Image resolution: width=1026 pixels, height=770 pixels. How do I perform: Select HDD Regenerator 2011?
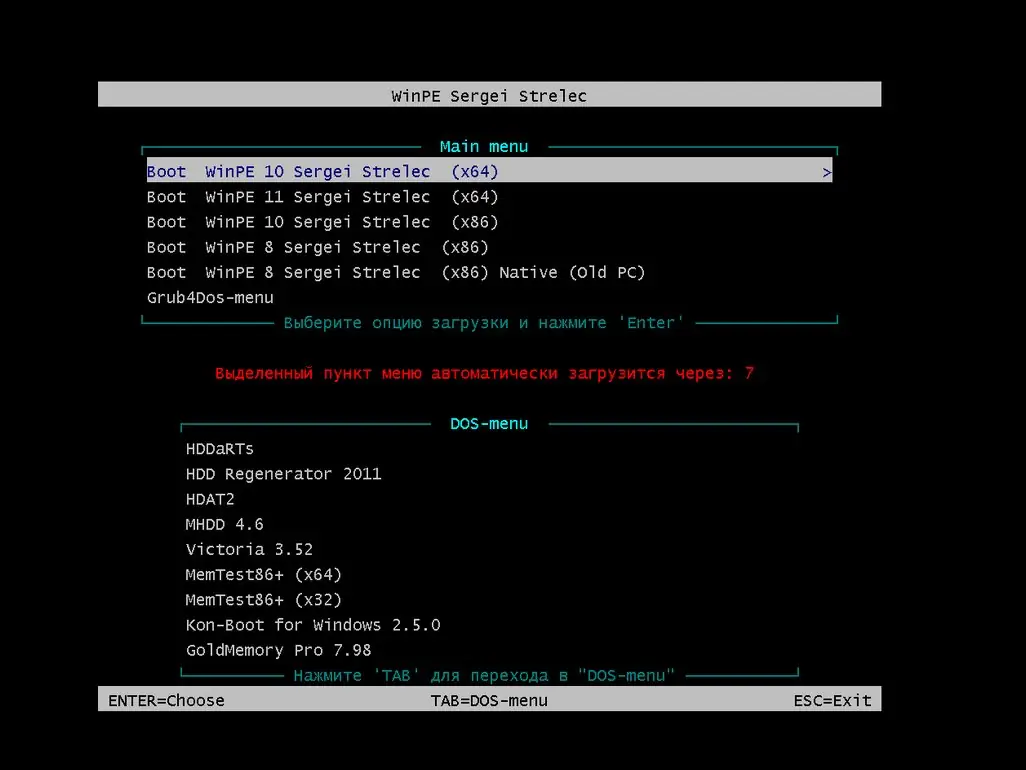[283, 473]
